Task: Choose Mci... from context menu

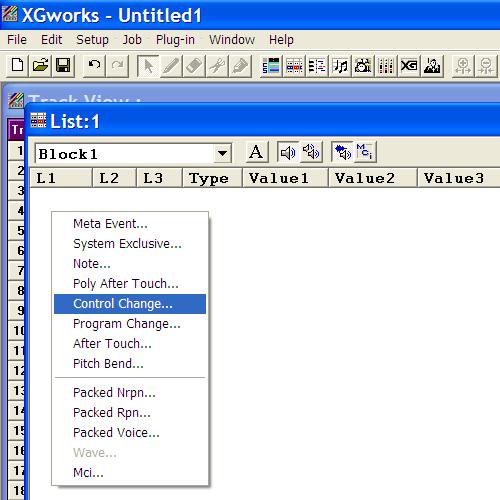Action: click(130, 473)
